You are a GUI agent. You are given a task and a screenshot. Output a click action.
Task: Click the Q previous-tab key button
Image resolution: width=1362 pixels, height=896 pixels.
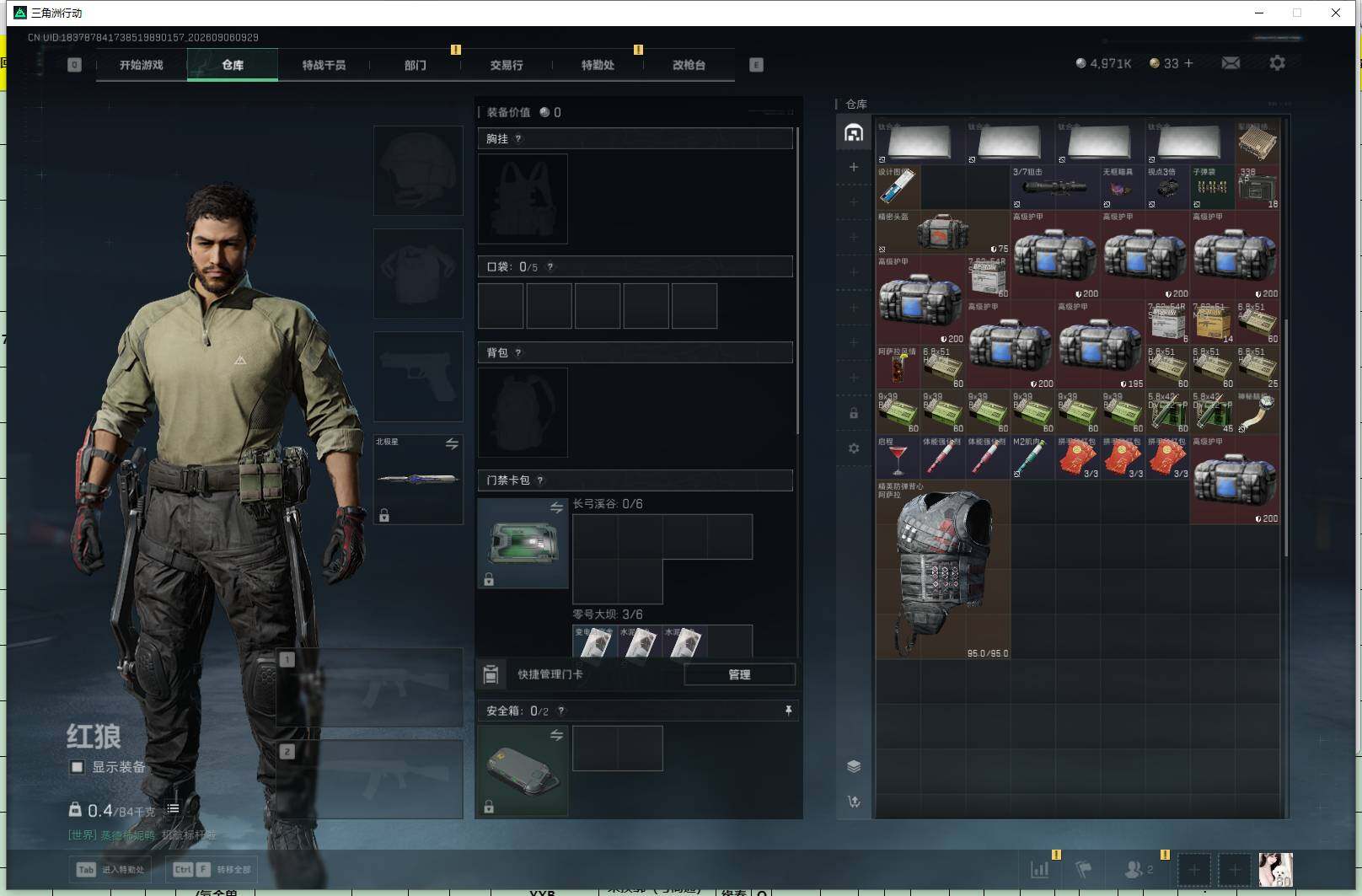point(74,65)
